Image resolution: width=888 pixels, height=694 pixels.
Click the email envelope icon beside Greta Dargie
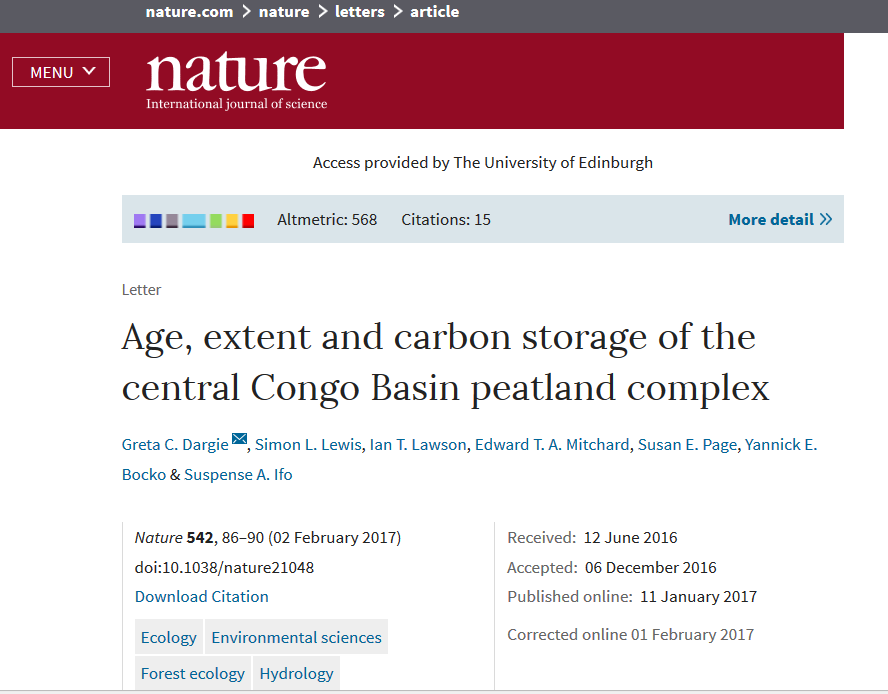click(x=240, y=438)
